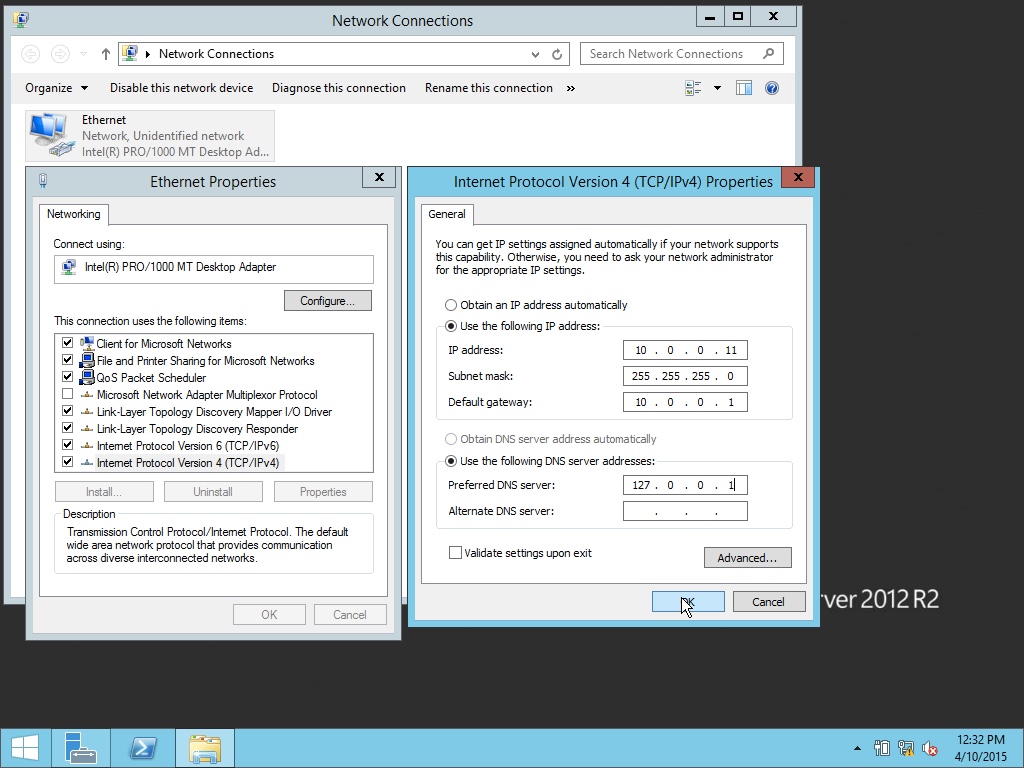Show hidden tray icons arrow

click(x=857, y=748)
